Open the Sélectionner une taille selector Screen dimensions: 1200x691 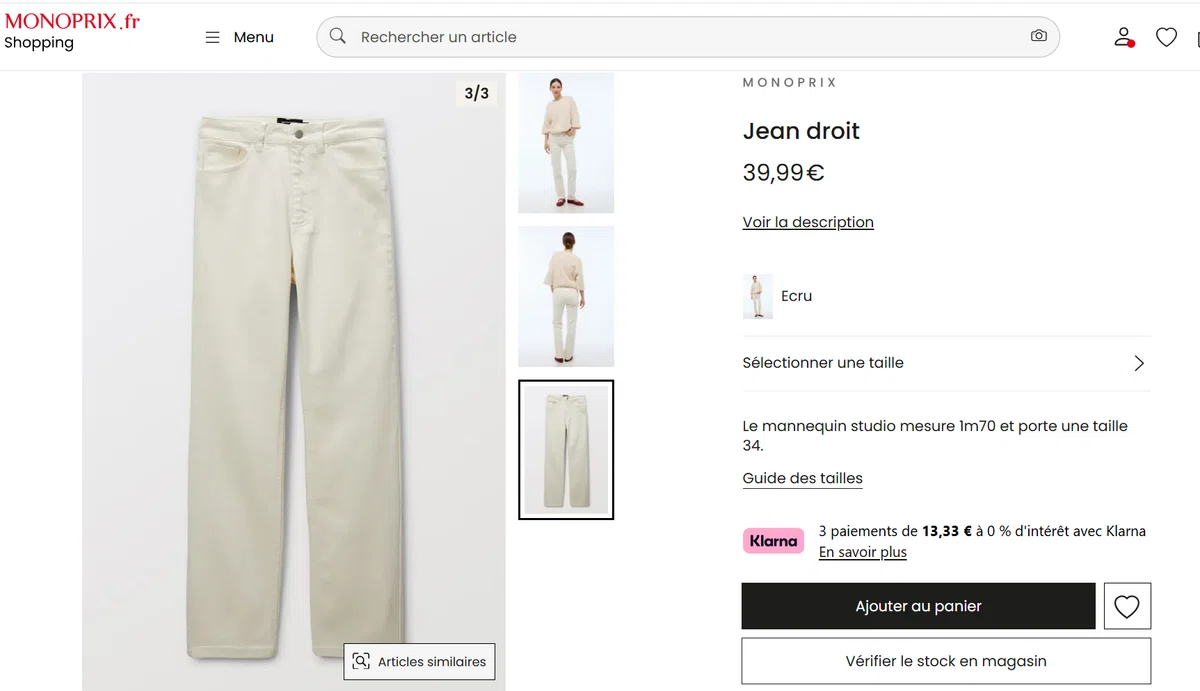click(946, 363)
